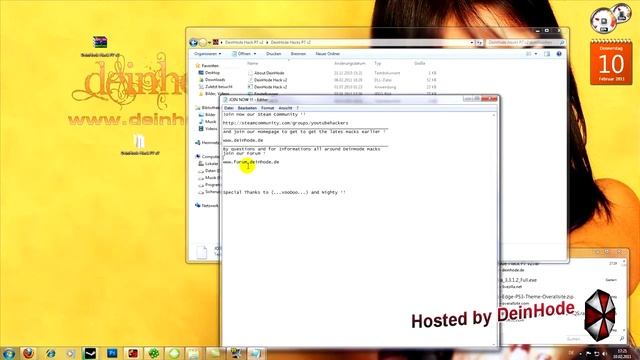Viewport: 640px width, 360px height.
Task: Open the Windows Start button
Action: click(8, 353)
